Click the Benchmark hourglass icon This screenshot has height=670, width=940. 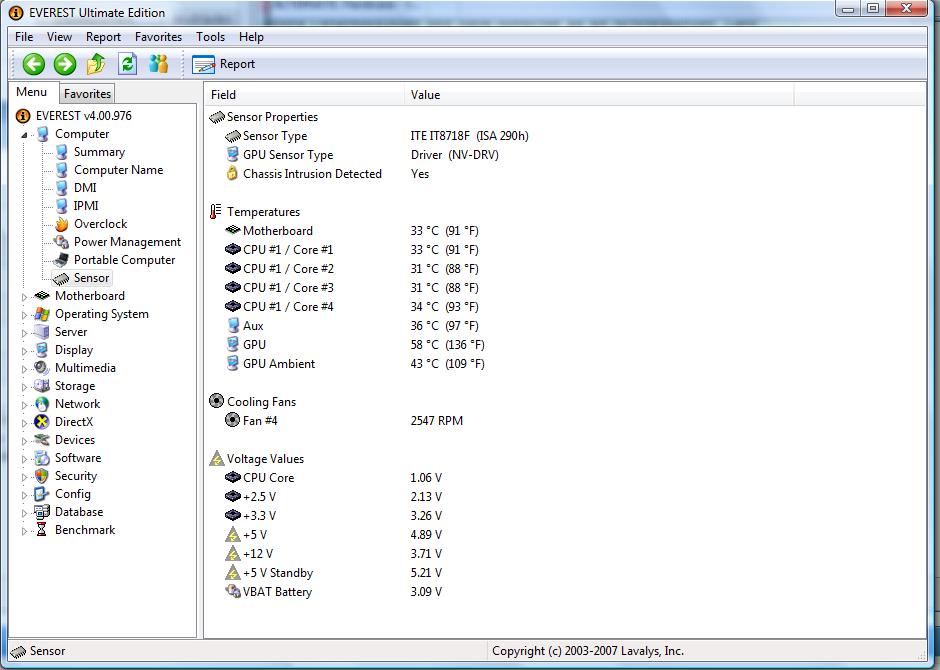(41, 530)
